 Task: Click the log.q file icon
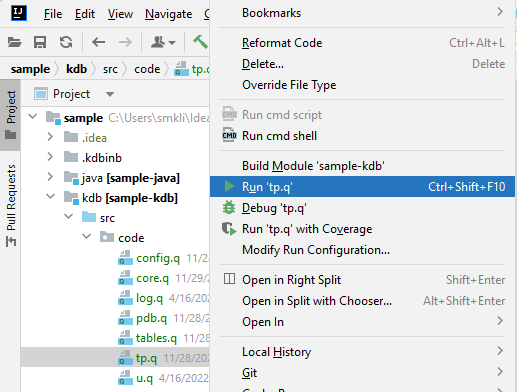125,298
